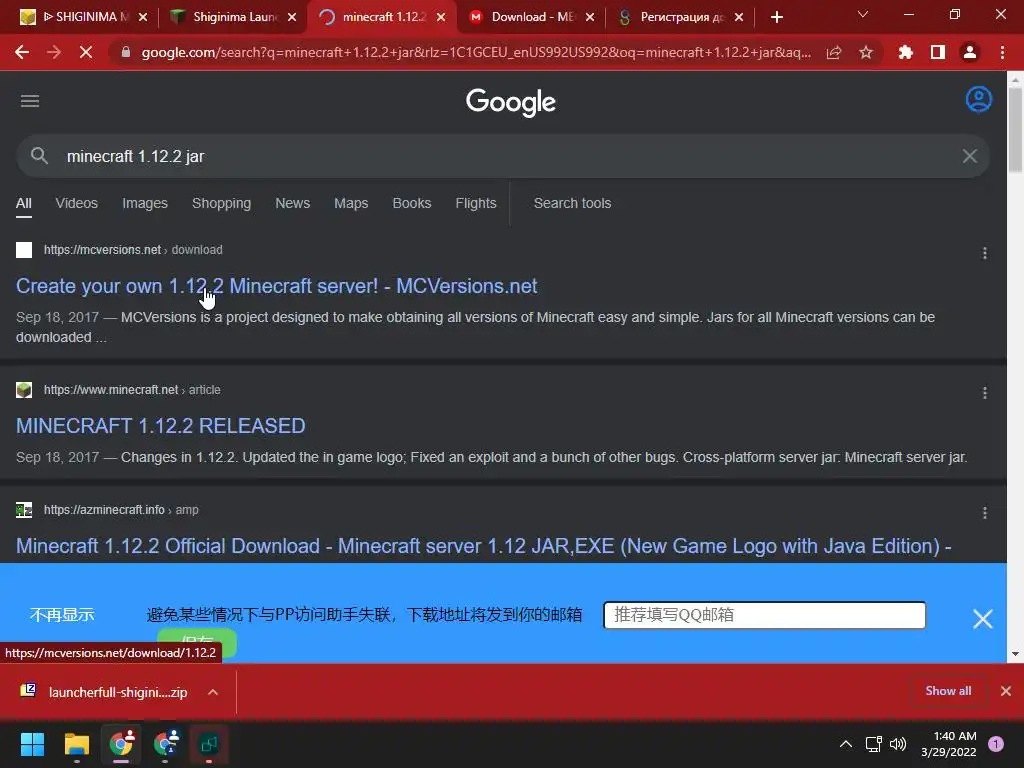
Task: Click the second Chrome taskbar icon
Action: coord(166,744)
